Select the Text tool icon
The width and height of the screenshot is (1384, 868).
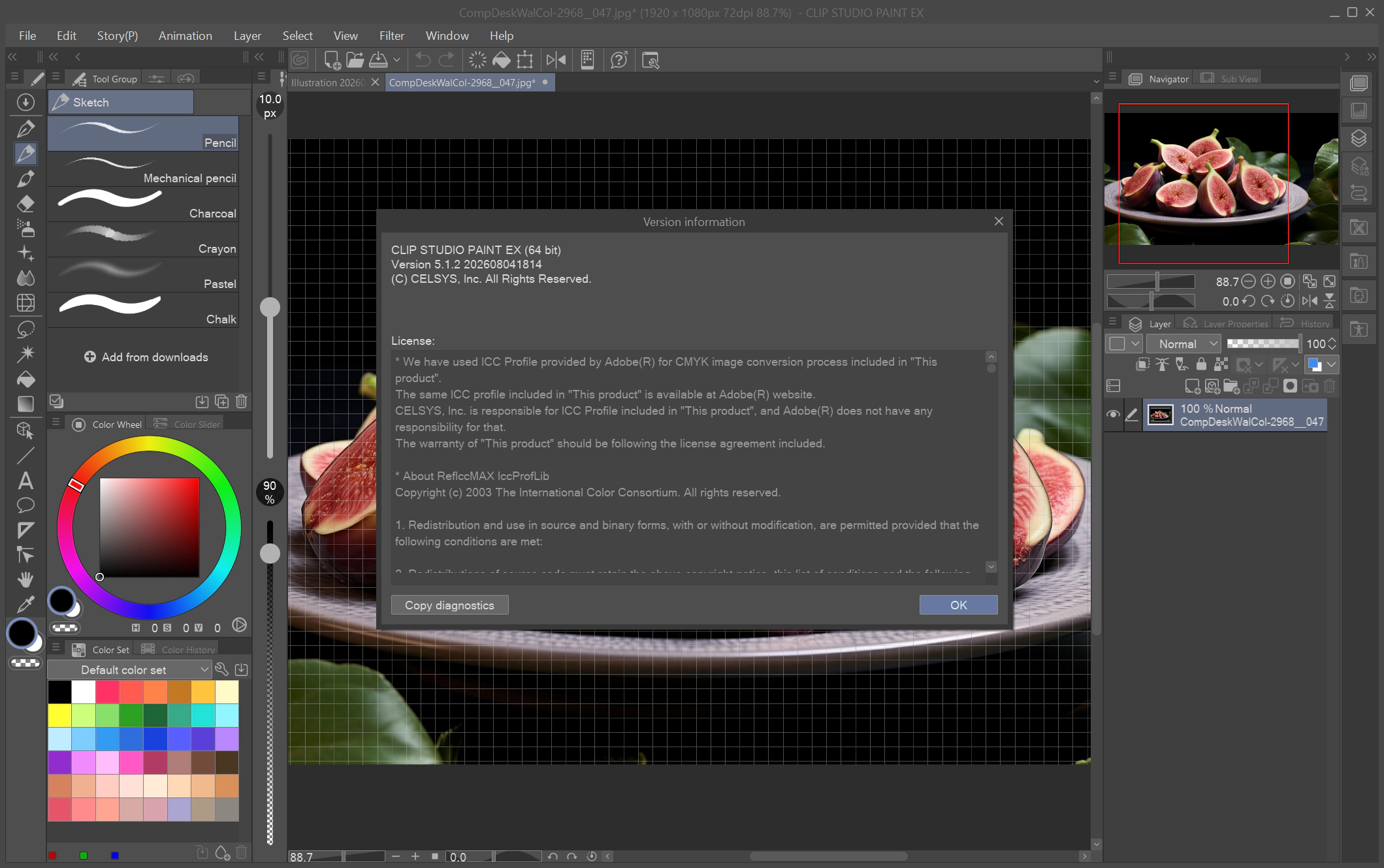pyautogui.click(x=25, y=481)
